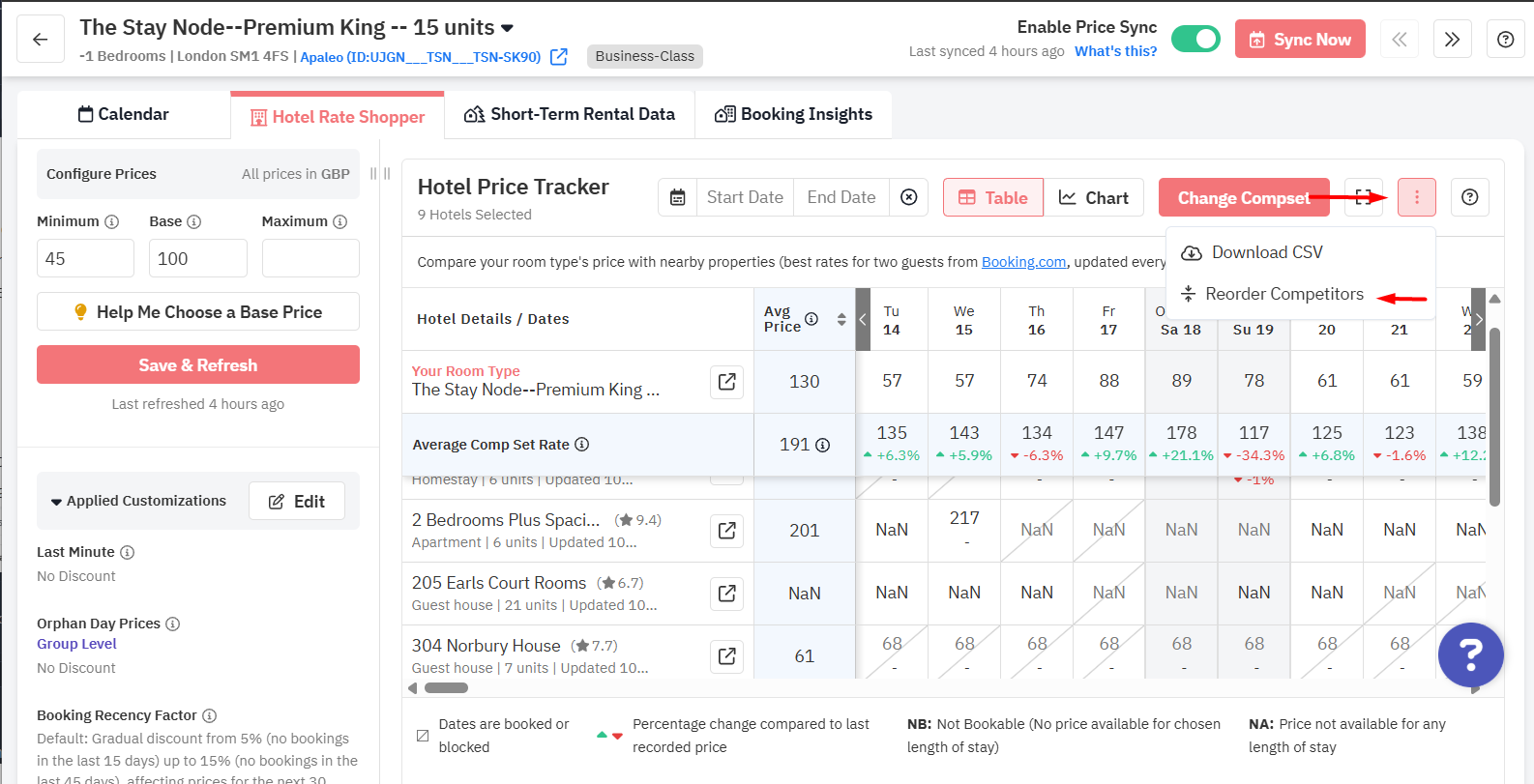This screenshot has height=784, width=1534.
Task: Collapse the Applied Customizations section
Action: 56,502
